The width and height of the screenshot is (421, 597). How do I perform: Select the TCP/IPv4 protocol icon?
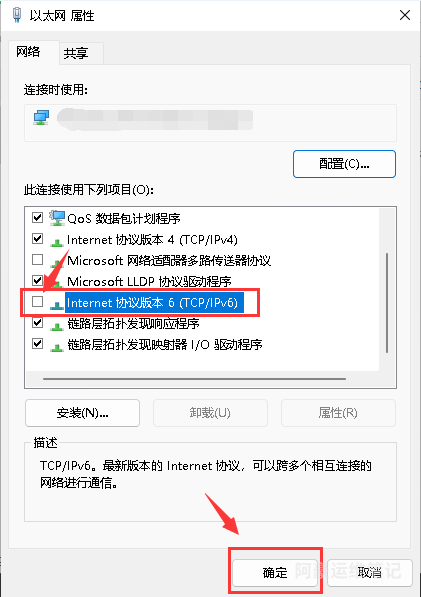click(57, 241)
